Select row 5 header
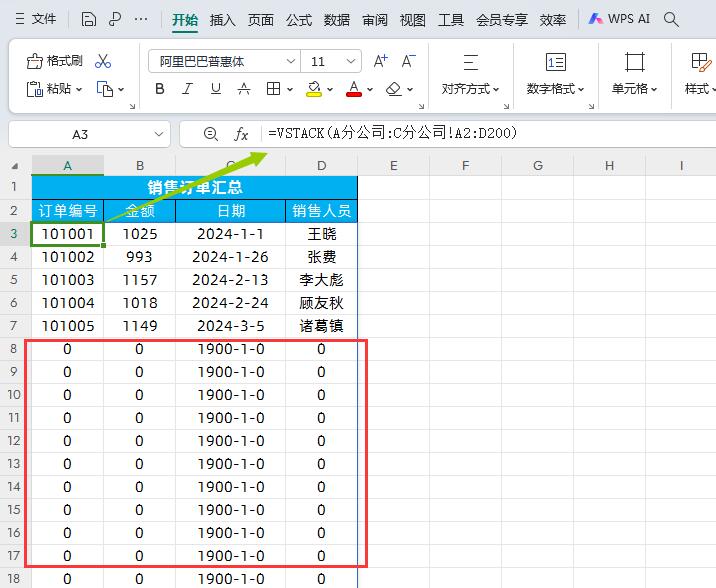Image resolution: width=716 pixels, height=588 pixels. tap(14, 279)
